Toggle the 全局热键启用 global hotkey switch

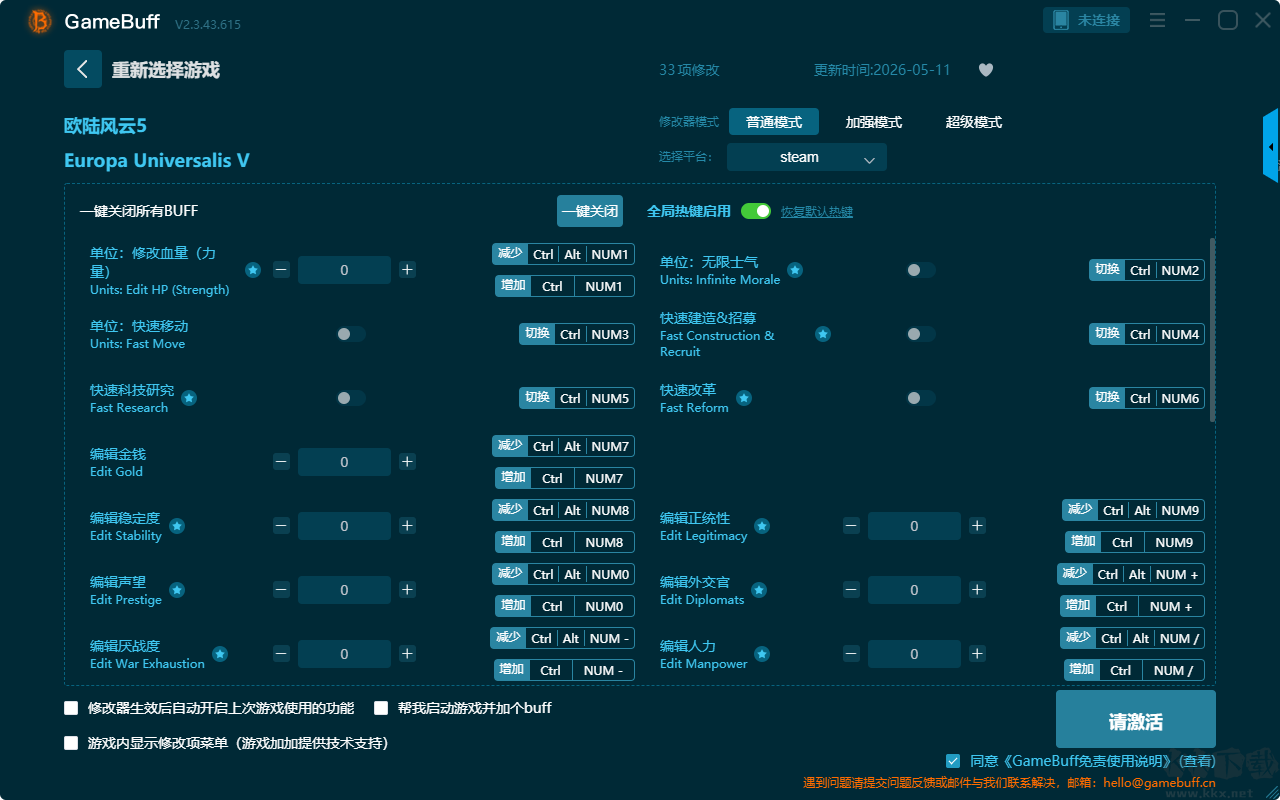pos(756,211)
